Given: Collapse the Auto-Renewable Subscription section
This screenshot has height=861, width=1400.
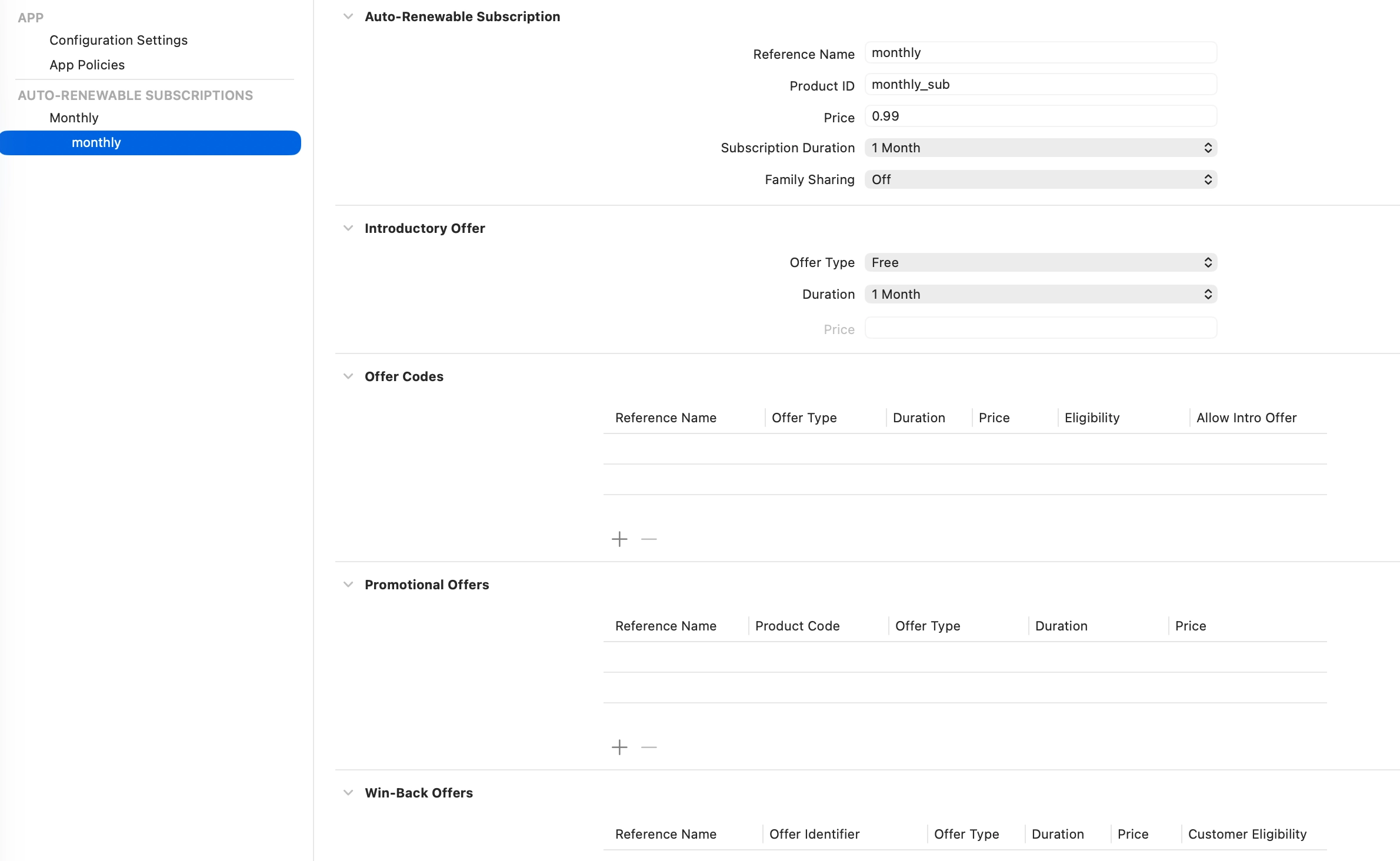Looking at the screenshot, I should 348,16.
